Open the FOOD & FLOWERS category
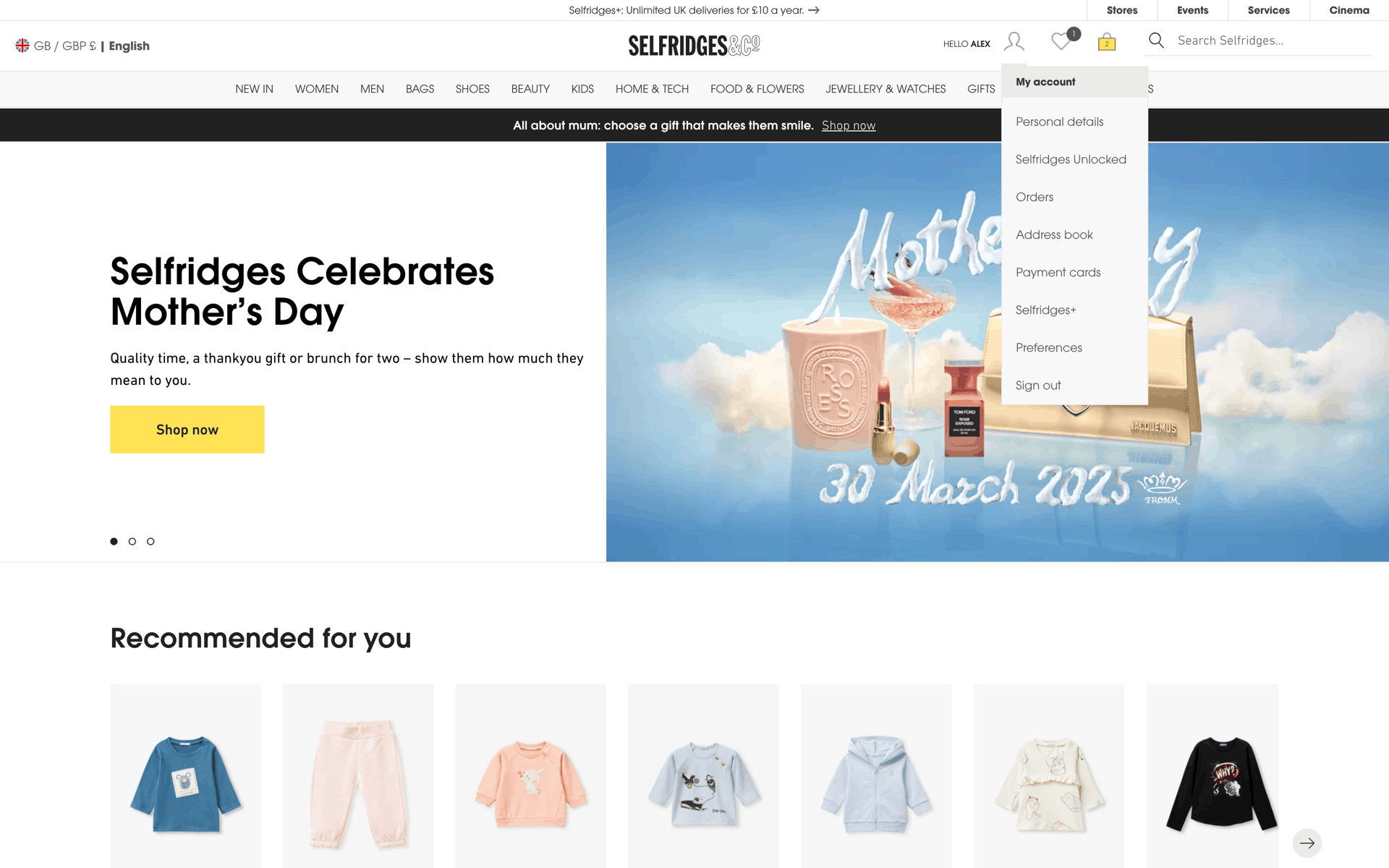Viewport: 1389px width, 868px height. 757,89
